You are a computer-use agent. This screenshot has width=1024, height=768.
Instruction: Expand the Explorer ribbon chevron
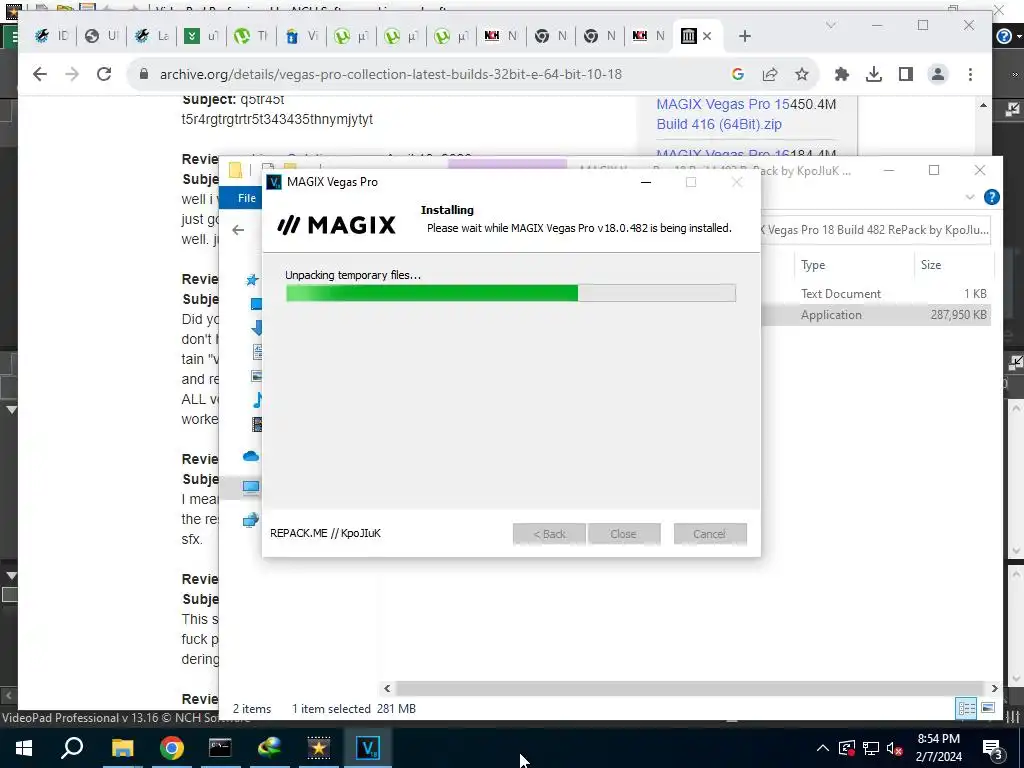click(x=970, y=197)
